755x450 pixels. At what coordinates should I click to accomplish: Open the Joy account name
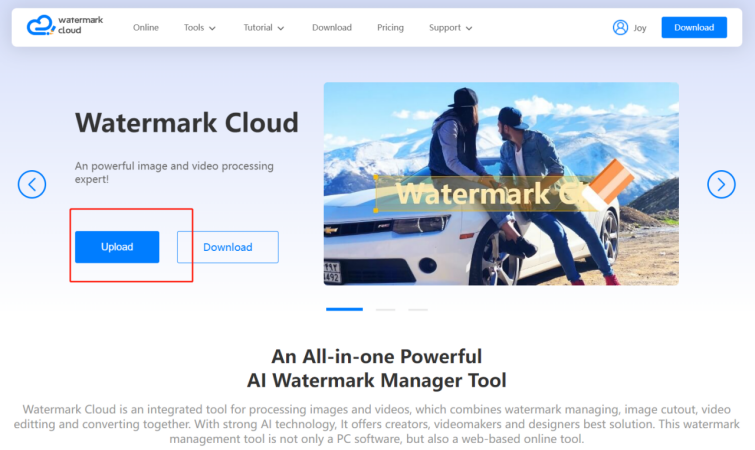click(x=640, y=28)
